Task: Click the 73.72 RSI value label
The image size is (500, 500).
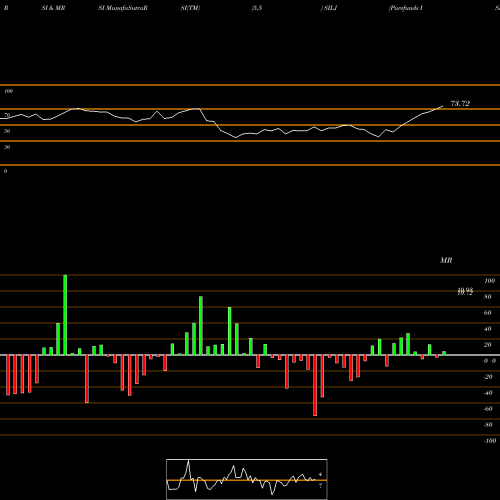Action: [x=460, y=104]
